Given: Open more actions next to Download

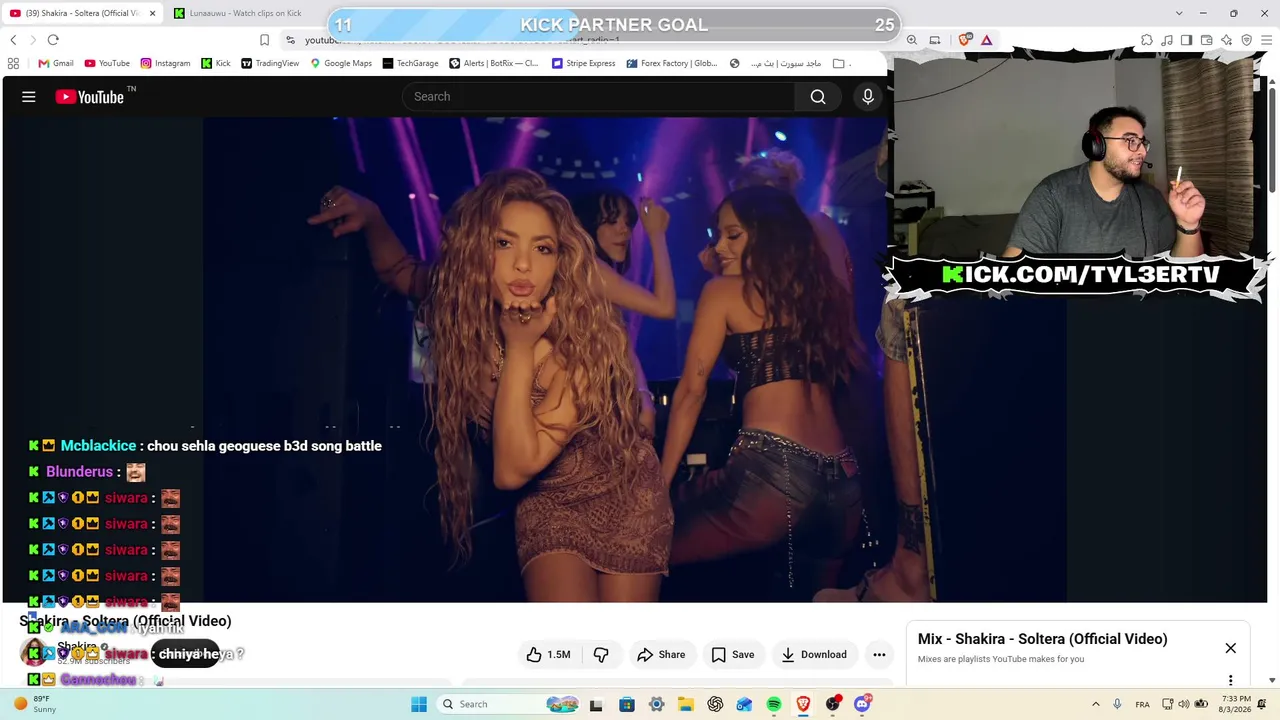Looking at the screenshot, I should tap(879, 655).
